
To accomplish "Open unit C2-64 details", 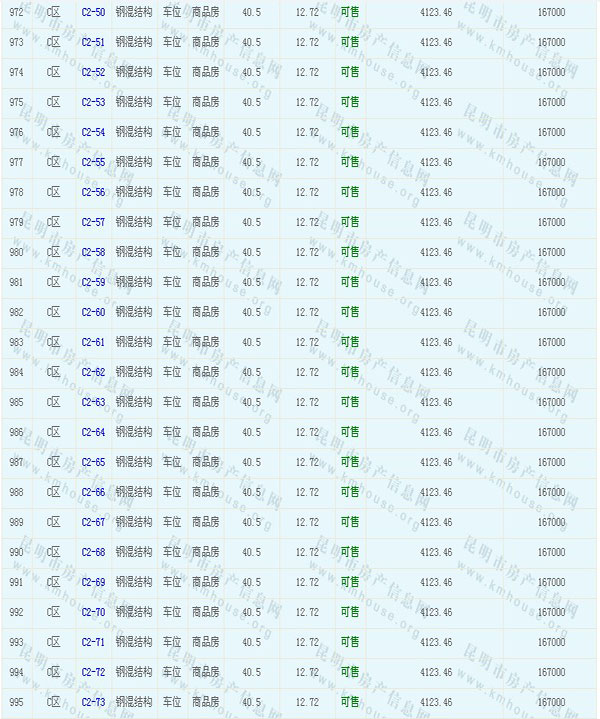I will [x=93, y=432].
